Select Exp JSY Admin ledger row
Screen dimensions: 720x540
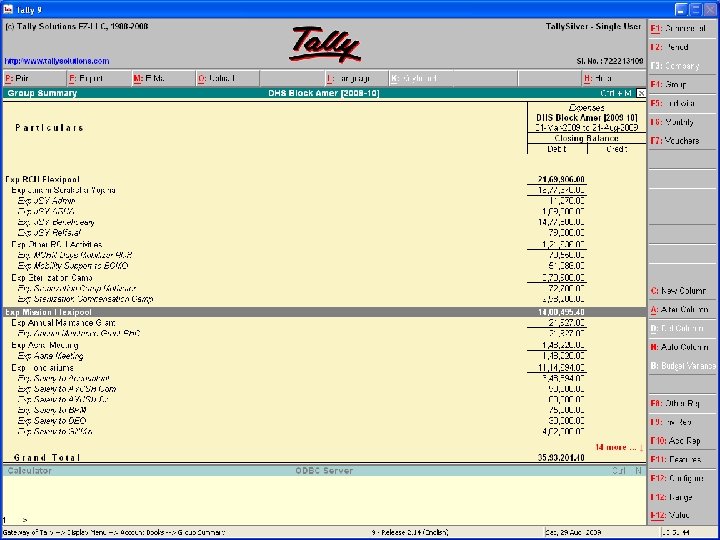[x=324, y=201]
